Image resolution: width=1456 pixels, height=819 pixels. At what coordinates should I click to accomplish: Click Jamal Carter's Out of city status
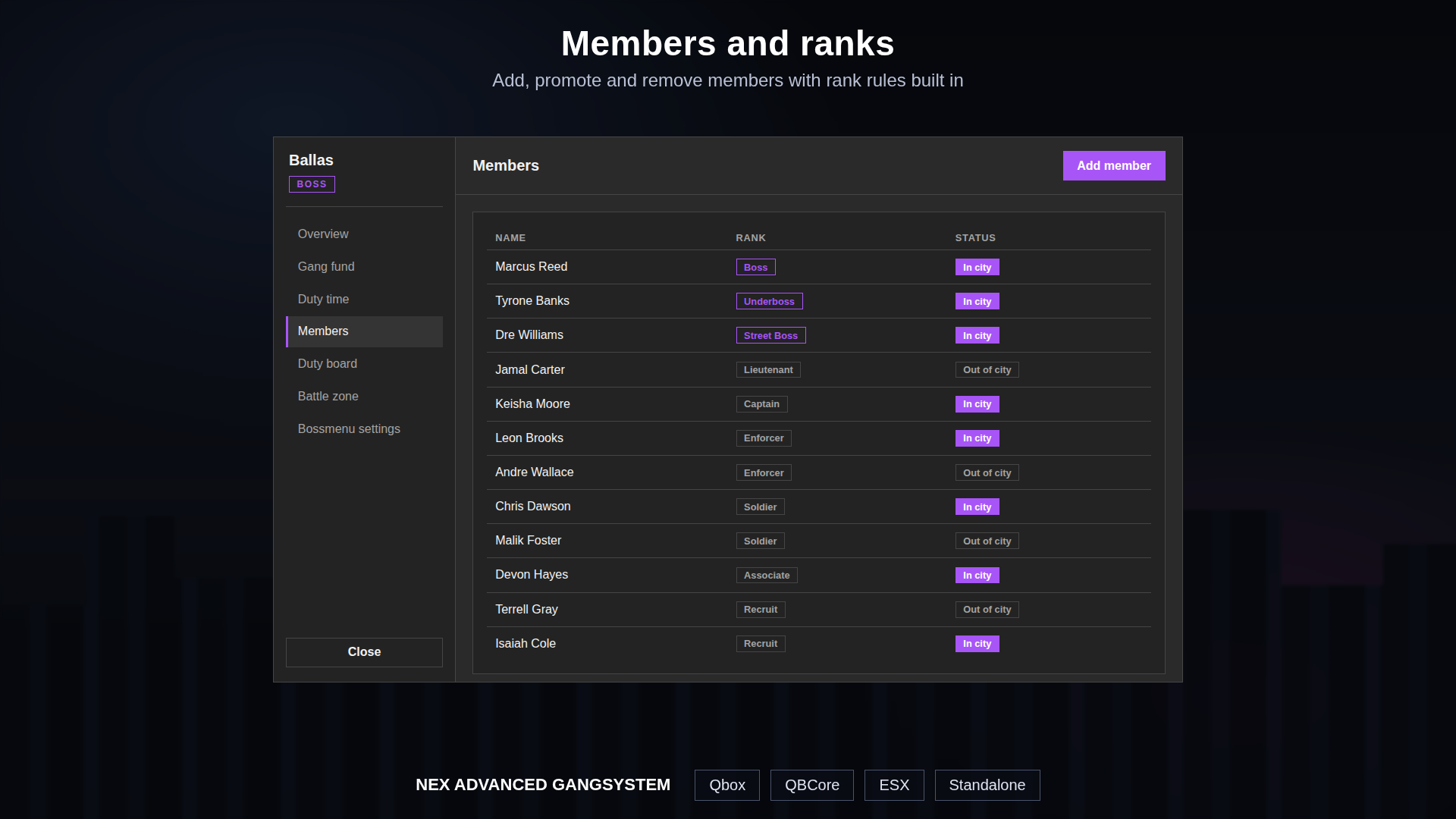987,370
